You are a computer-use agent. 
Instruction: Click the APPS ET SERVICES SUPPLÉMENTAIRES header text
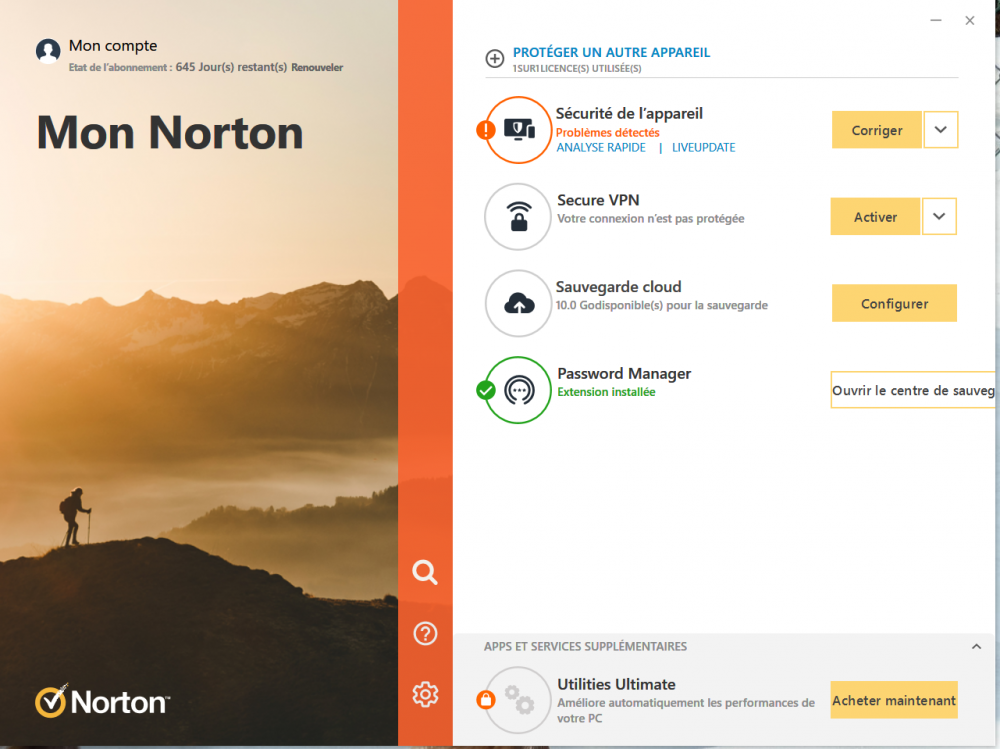click(x=585, y=647)
